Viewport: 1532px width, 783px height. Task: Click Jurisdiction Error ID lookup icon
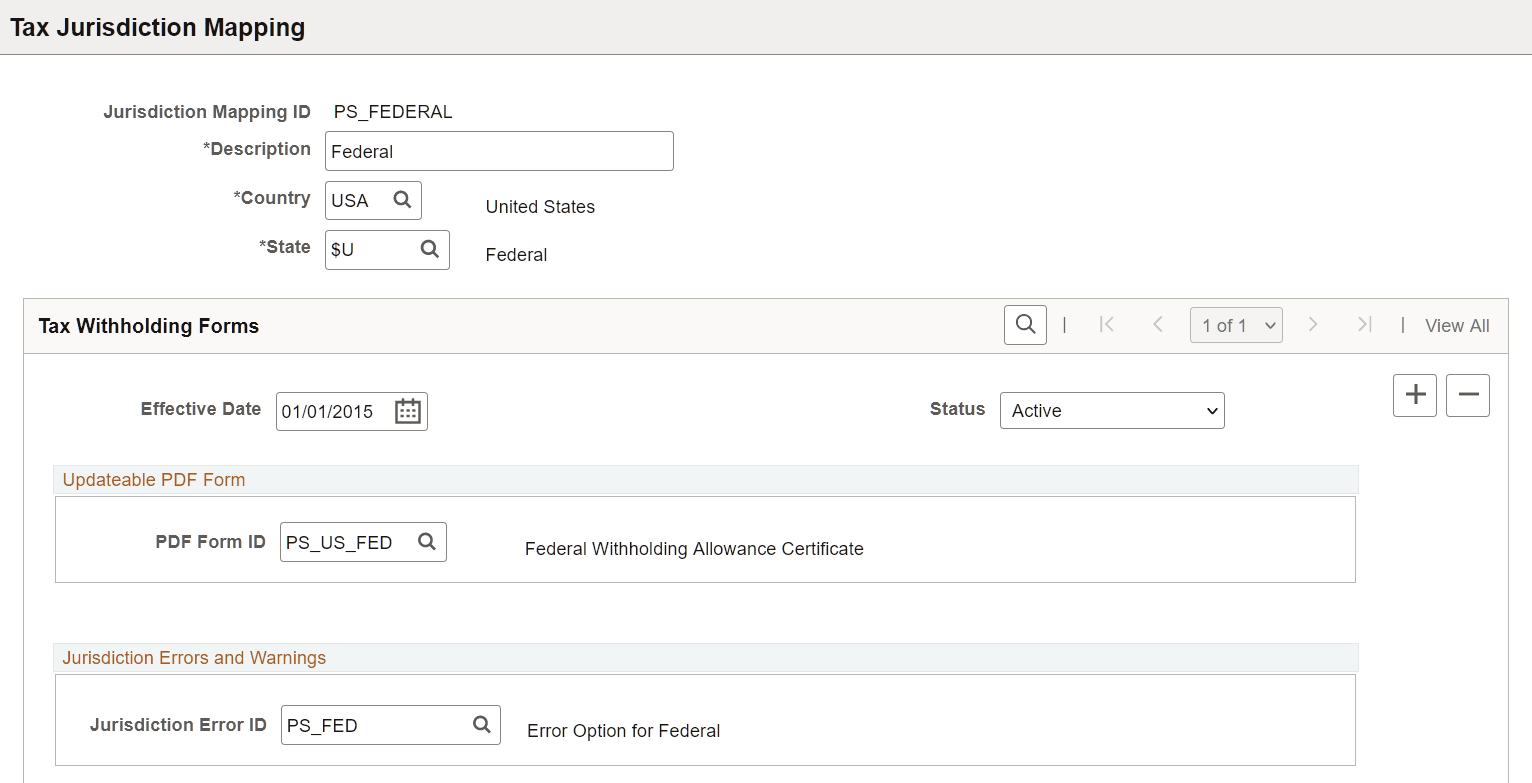481,725
